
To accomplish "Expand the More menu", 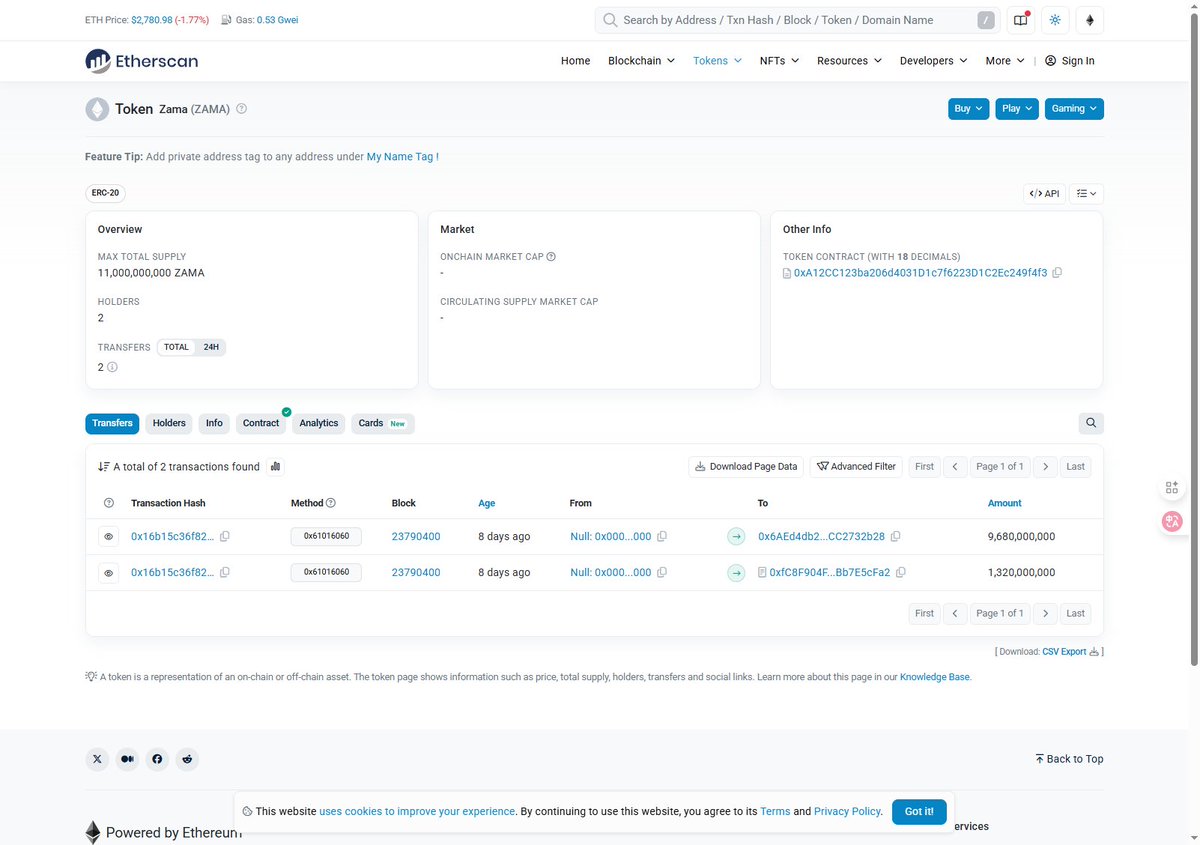I will point(1004,61).
